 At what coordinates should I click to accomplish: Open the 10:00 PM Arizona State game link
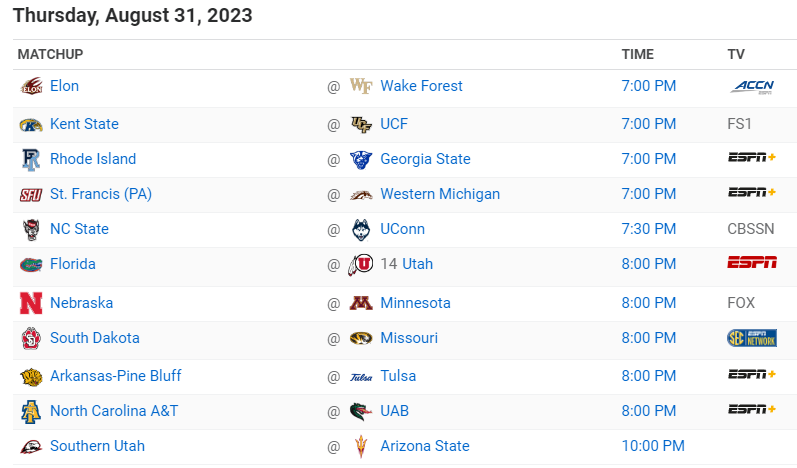click(x=653, y=446)
